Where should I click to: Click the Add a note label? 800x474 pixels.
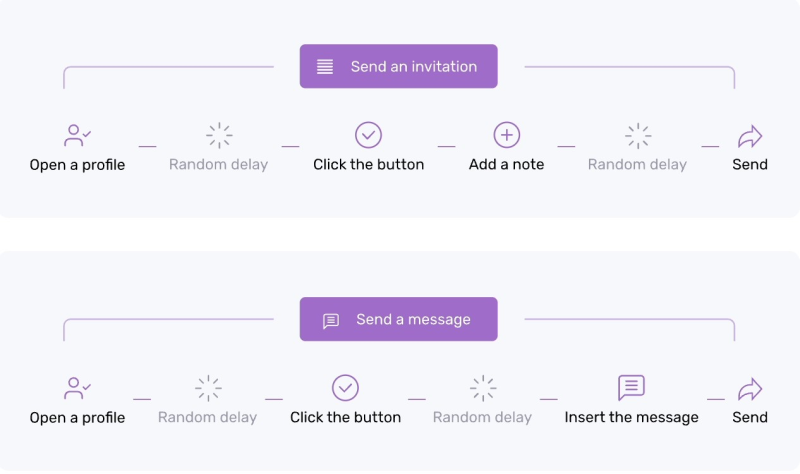(507, 165)
